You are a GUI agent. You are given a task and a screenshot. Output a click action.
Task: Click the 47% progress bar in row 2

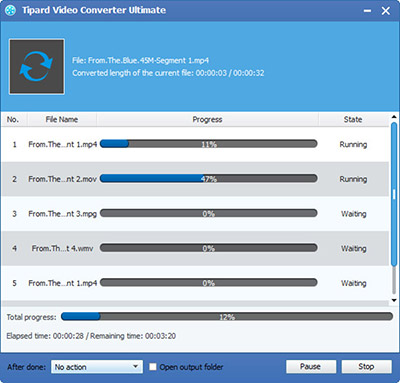(209, 179)
